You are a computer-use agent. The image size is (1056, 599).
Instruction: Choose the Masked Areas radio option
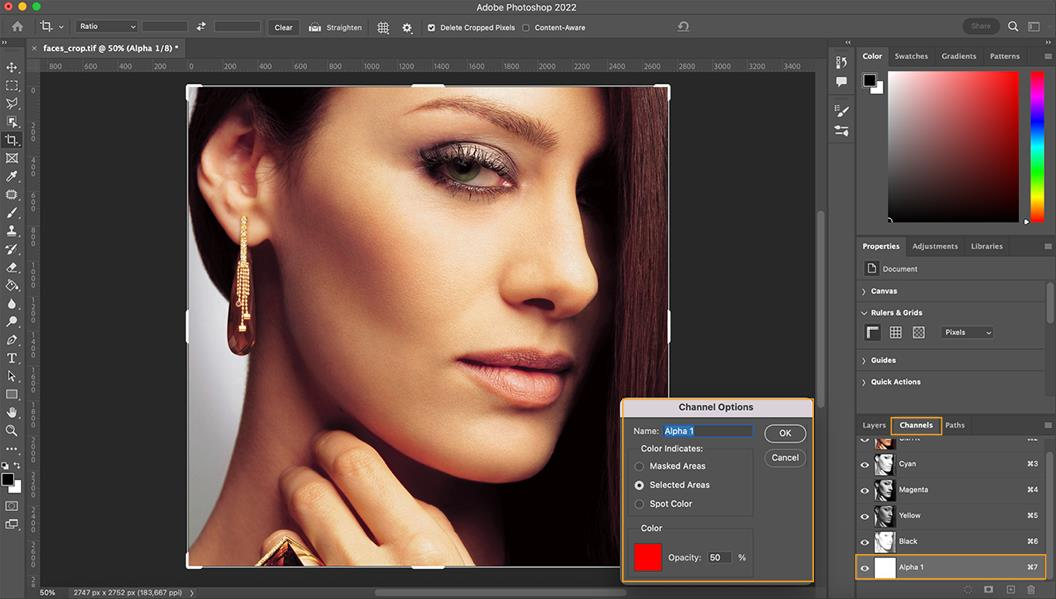(x=640, y=466)
